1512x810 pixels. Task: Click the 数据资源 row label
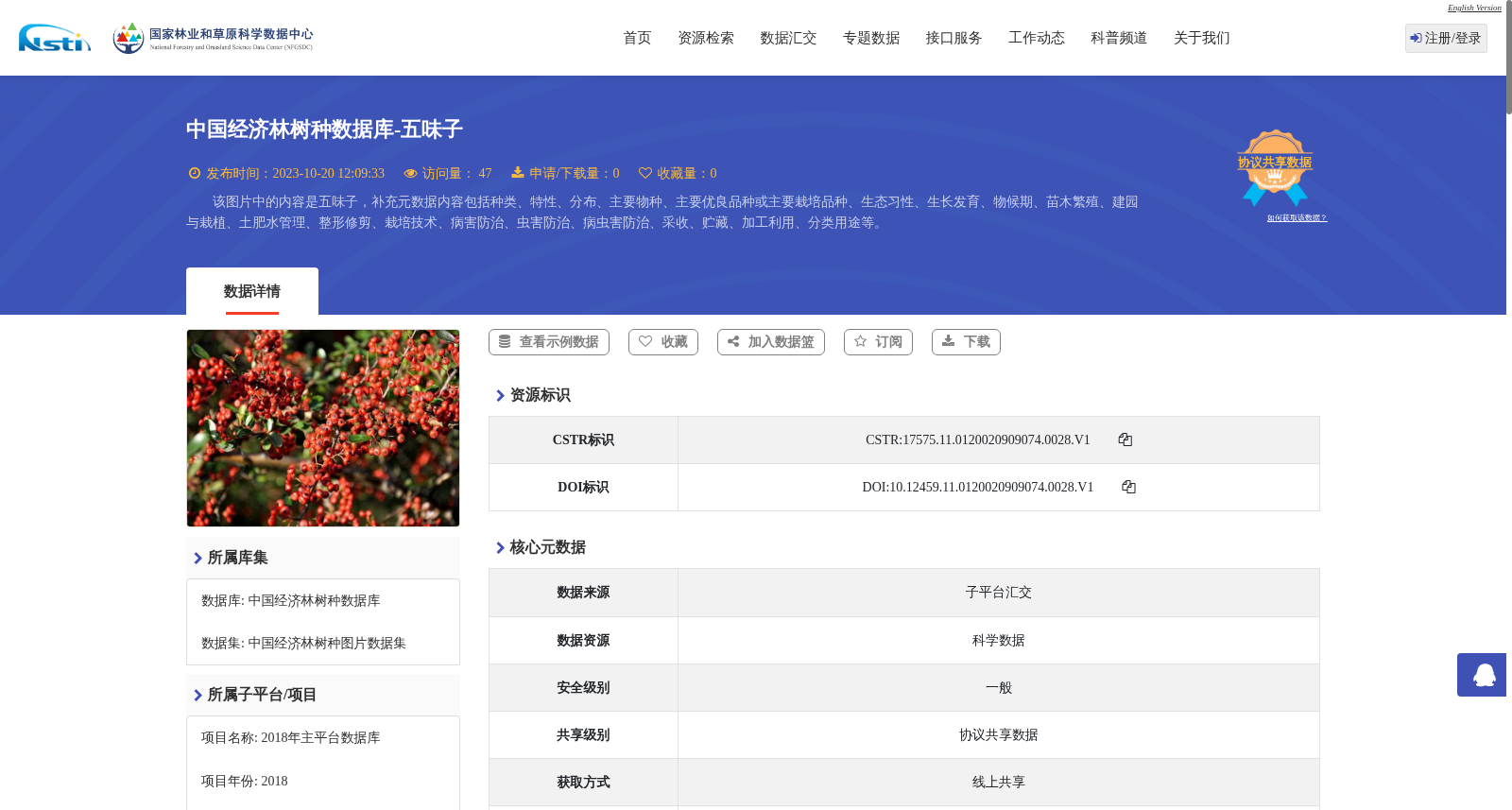583,641
